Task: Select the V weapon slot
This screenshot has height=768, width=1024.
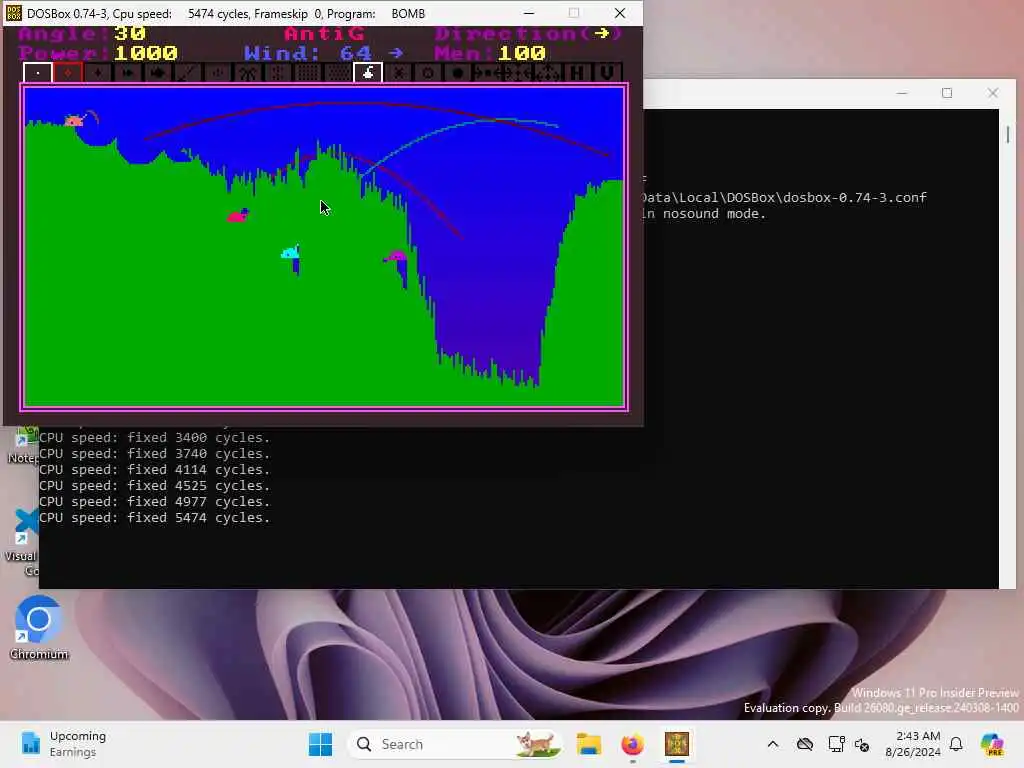Action: pos(607,72)
